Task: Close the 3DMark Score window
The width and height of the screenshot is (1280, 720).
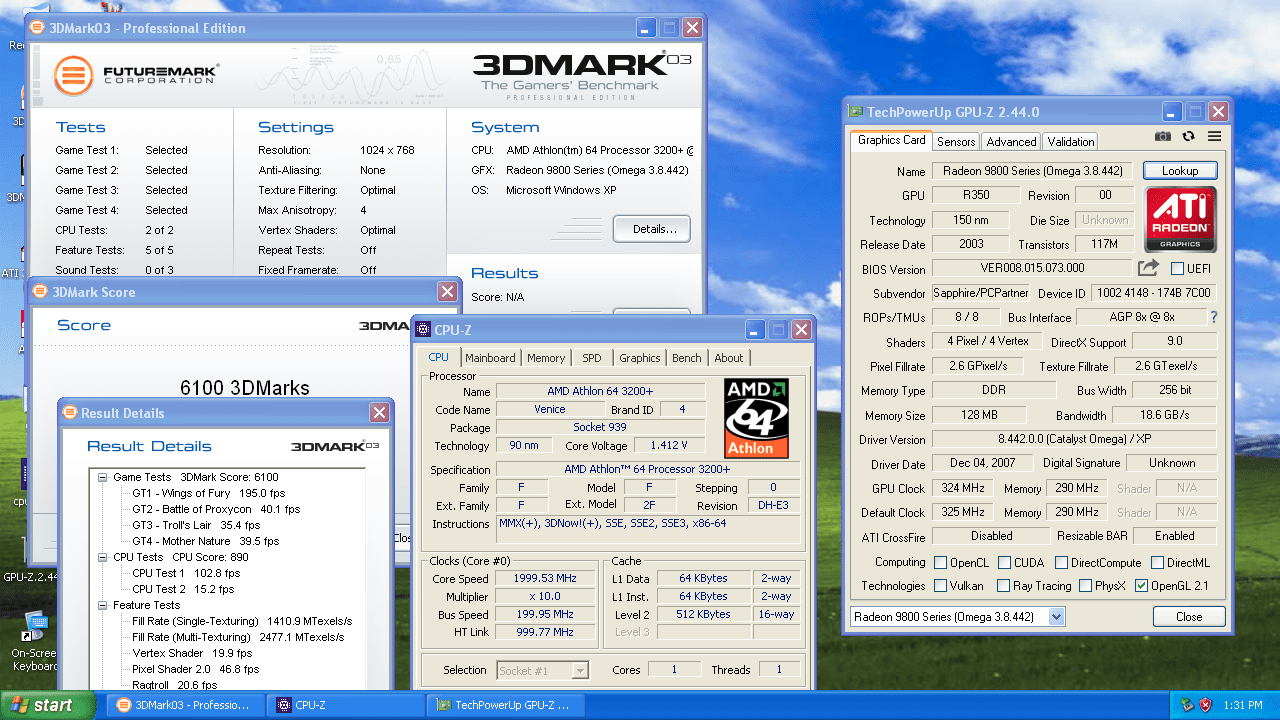Action: pos(447,292)
